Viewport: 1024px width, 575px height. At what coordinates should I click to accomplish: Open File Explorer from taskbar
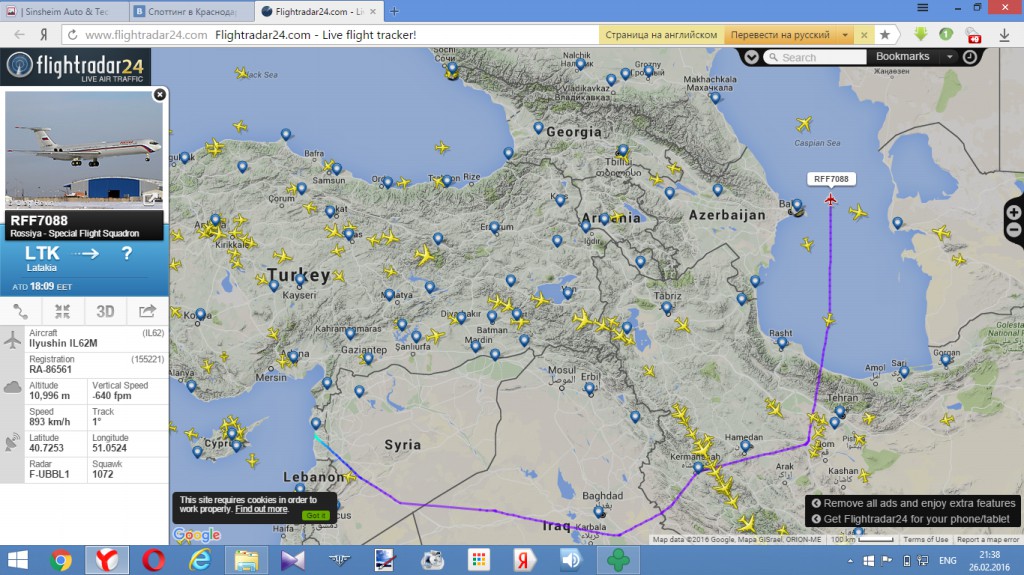pos(246,561)
